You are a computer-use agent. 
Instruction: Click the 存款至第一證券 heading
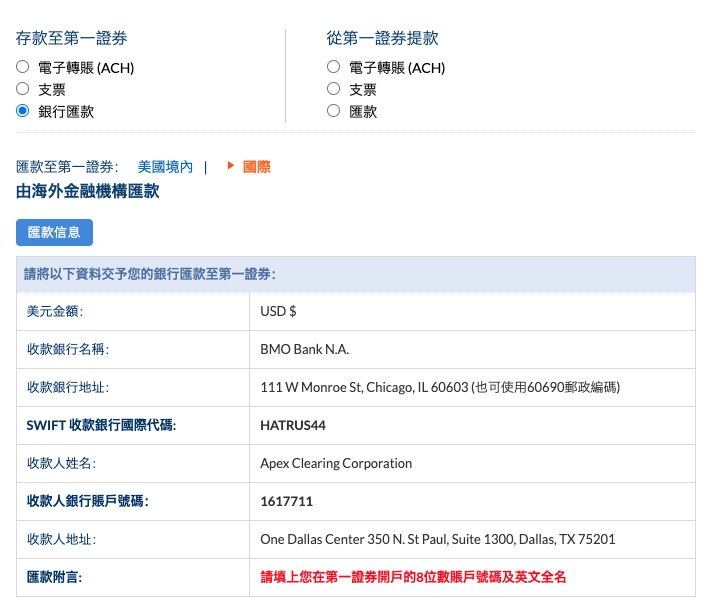[71, 38]
